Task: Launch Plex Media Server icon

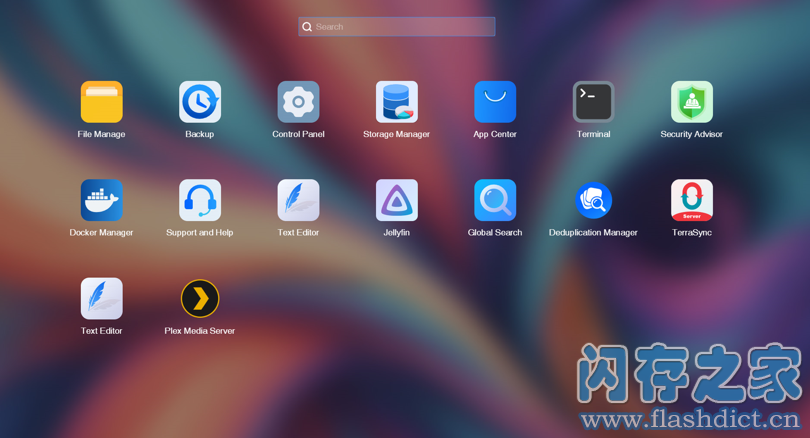Action: (x=200, y=298)
